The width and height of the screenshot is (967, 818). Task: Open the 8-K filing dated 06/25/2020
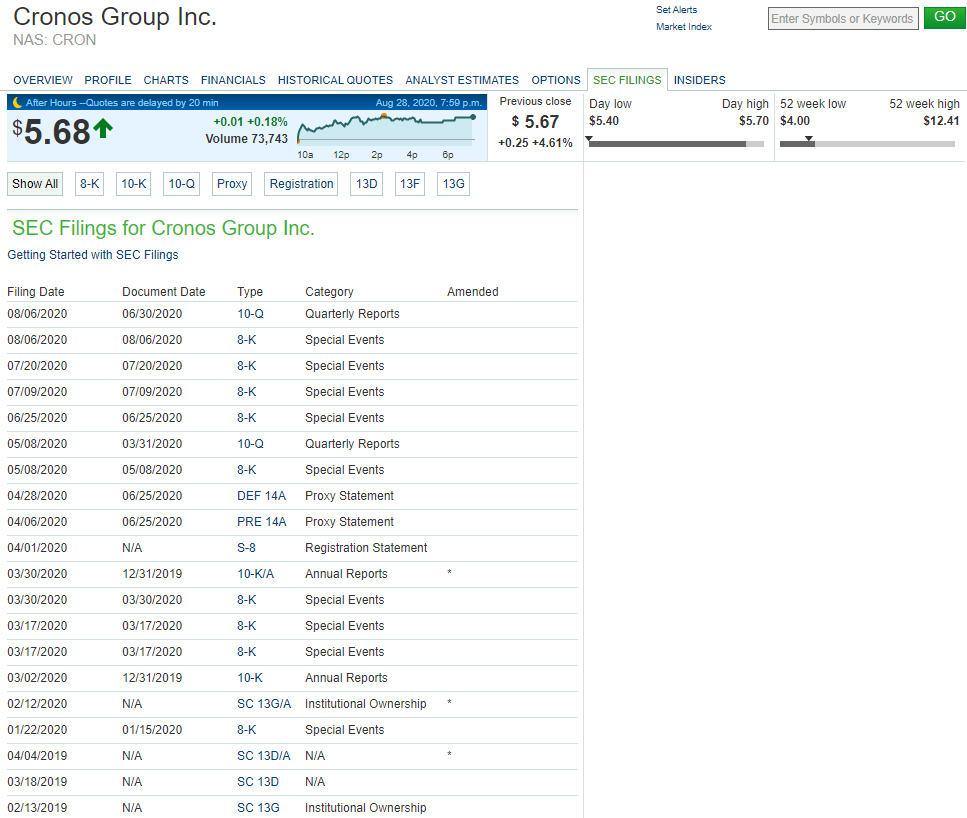click(x=247, y=418)
